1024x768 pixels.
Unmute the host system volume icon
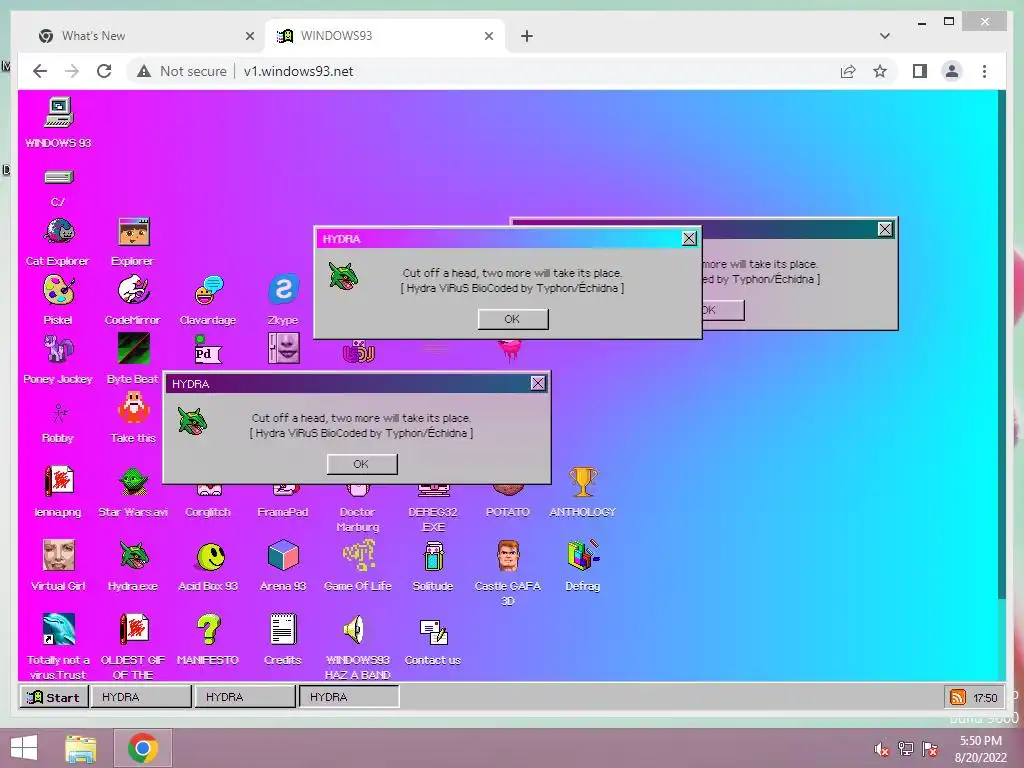[882, 749]
